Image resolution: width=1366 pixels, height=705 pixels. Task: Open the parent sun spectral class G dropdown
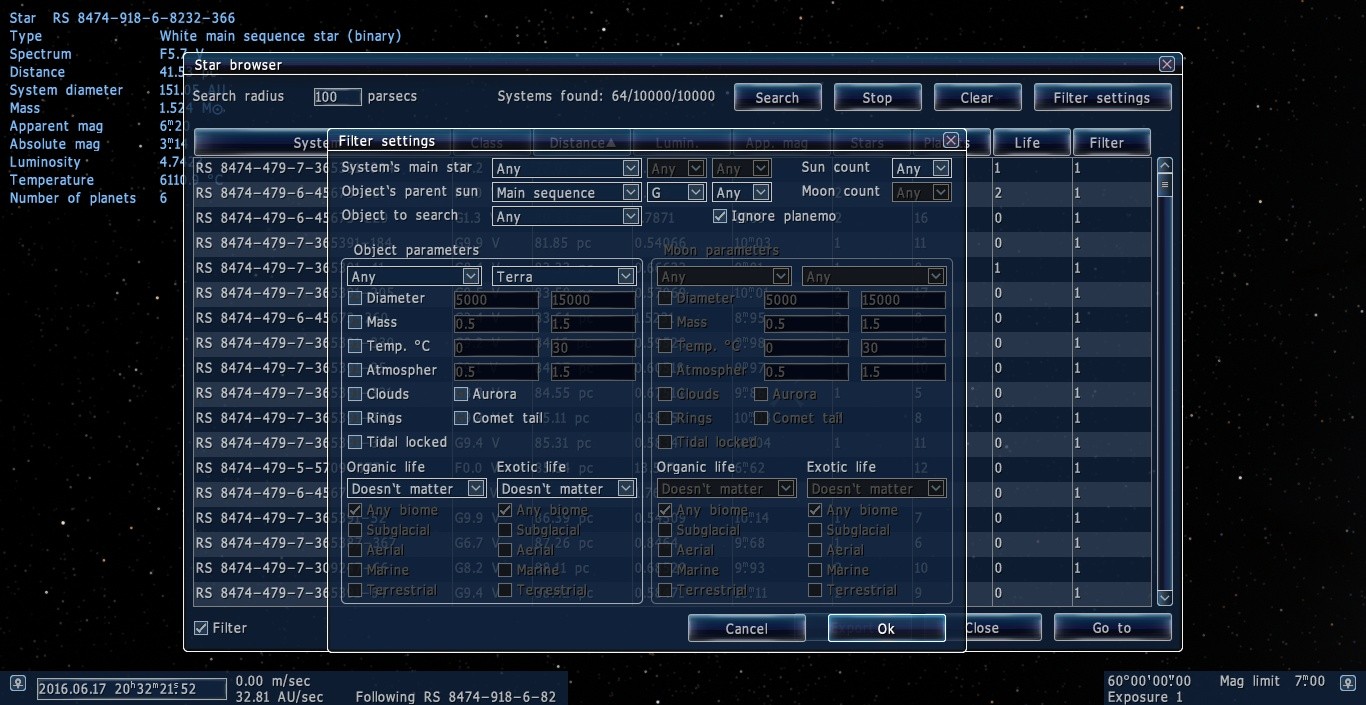(677, 193)
